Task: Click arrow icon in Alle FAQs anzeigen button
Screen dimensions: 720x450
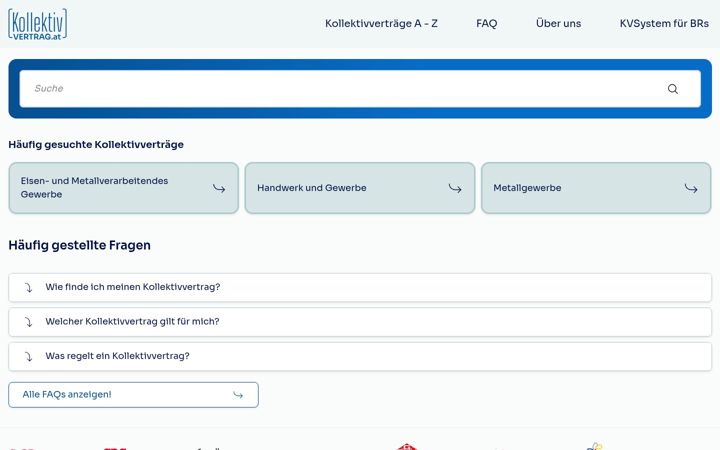Action: point(238,395)
